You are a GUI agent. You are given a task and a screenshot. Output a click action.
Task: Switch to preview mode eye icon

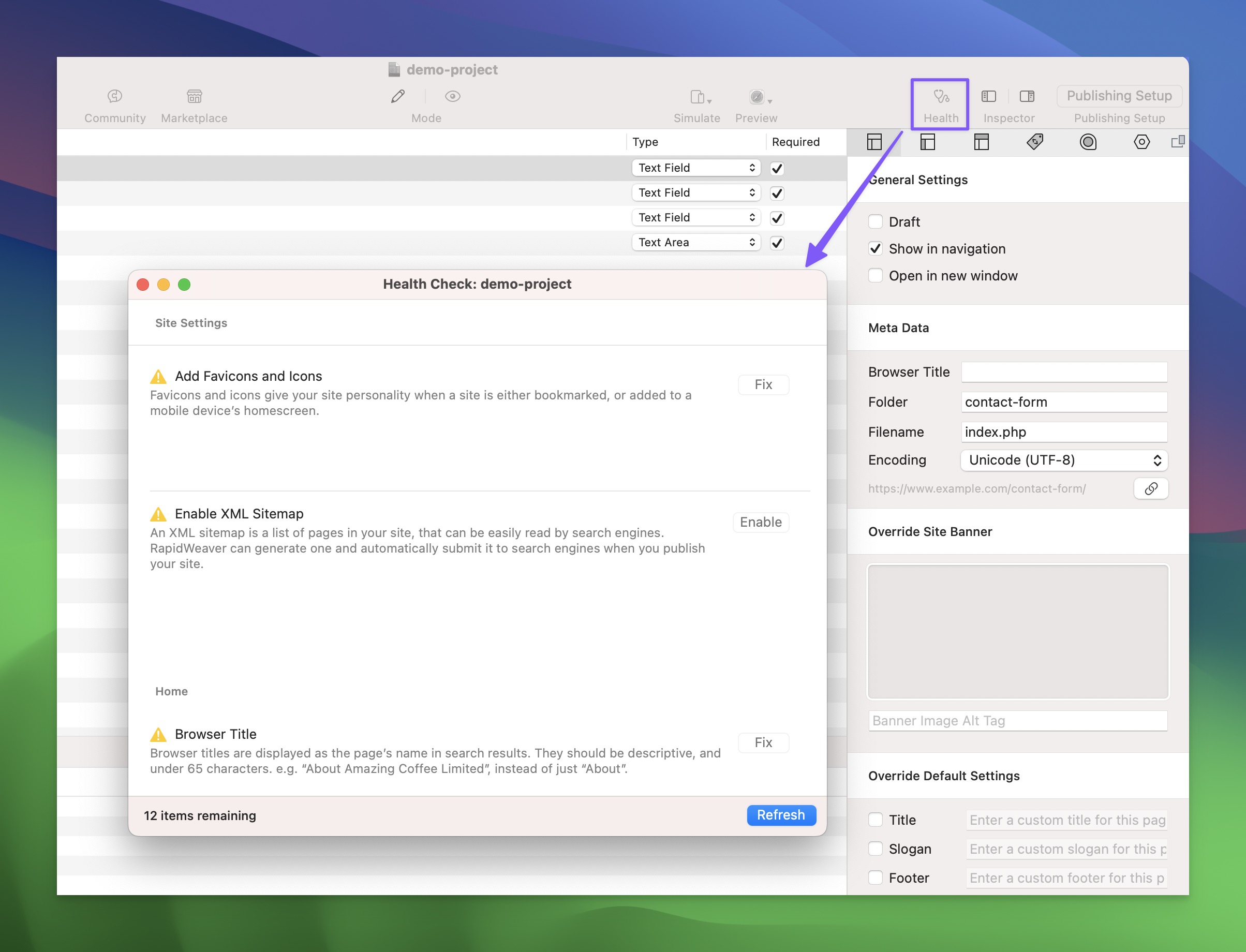click(x=452, y=97)
